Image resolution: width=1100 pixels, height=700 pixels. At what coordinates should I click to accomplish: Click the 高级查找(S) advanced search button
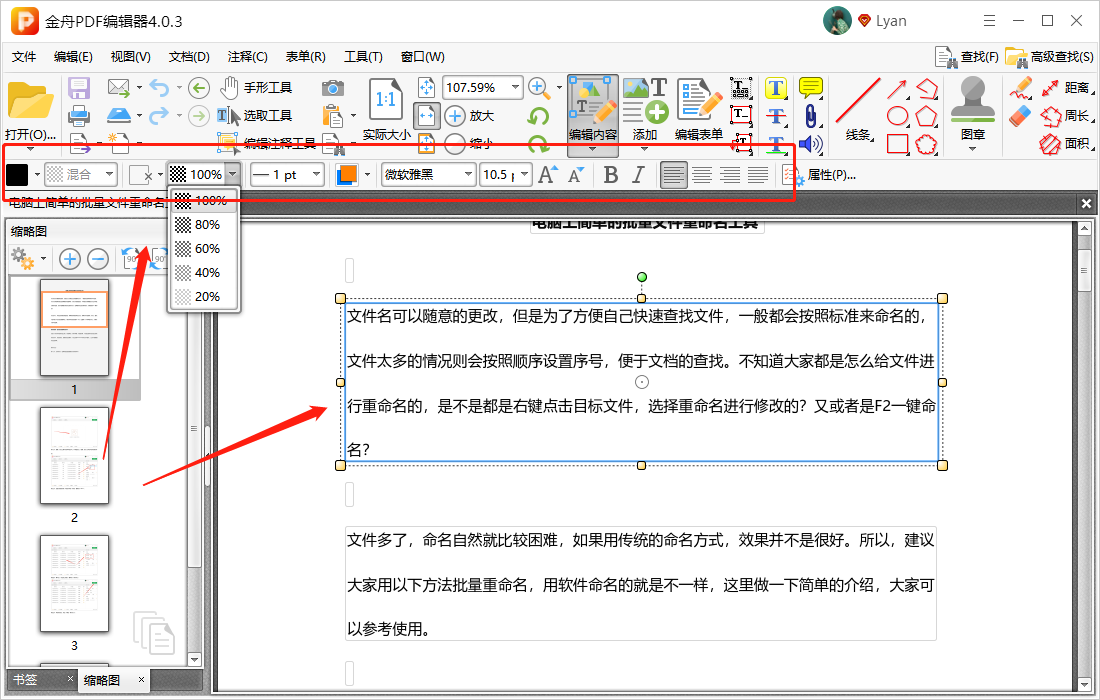pos(1049,56)
